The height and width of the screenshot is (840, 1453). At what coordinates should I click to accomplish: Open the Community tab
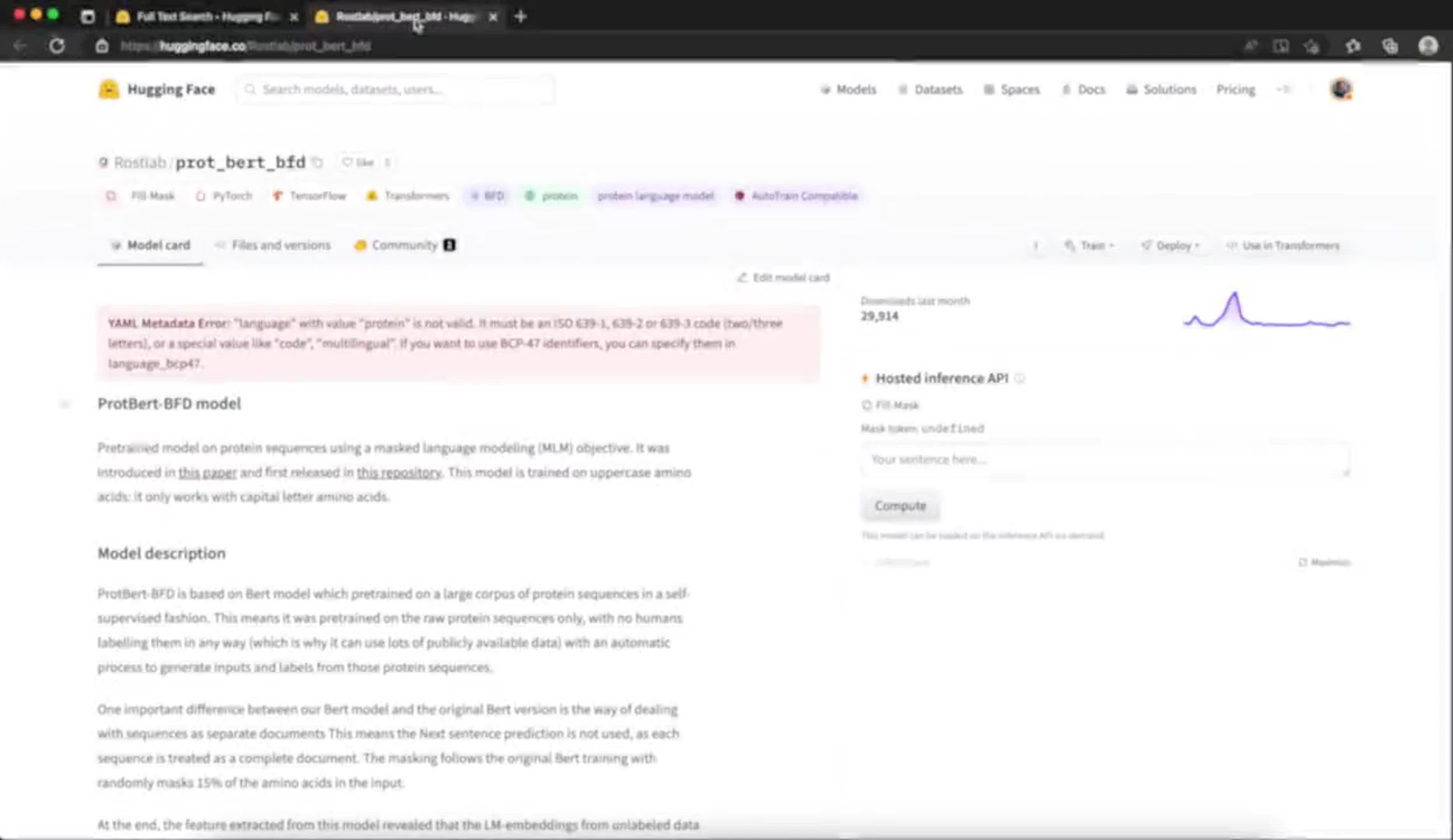[404, 246]
